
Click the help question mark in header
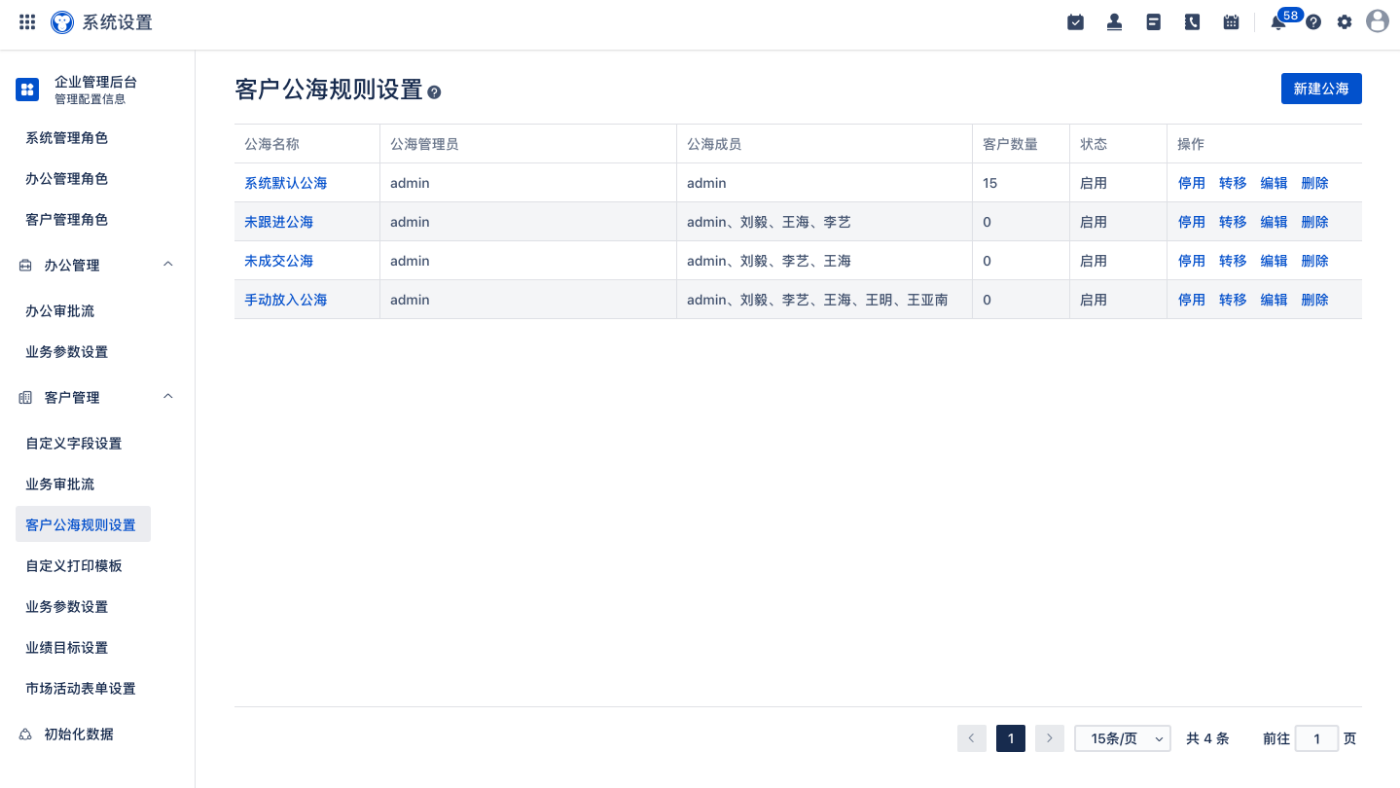pos(1314,22)
